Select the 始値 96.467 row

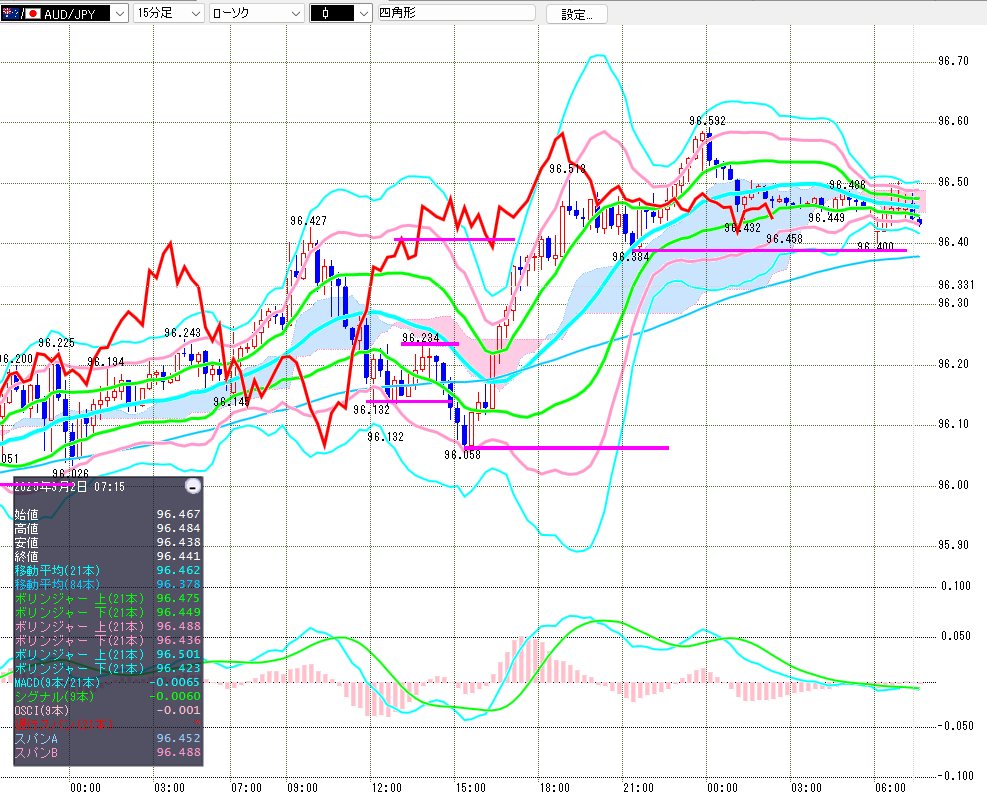(x=108, y=514)
